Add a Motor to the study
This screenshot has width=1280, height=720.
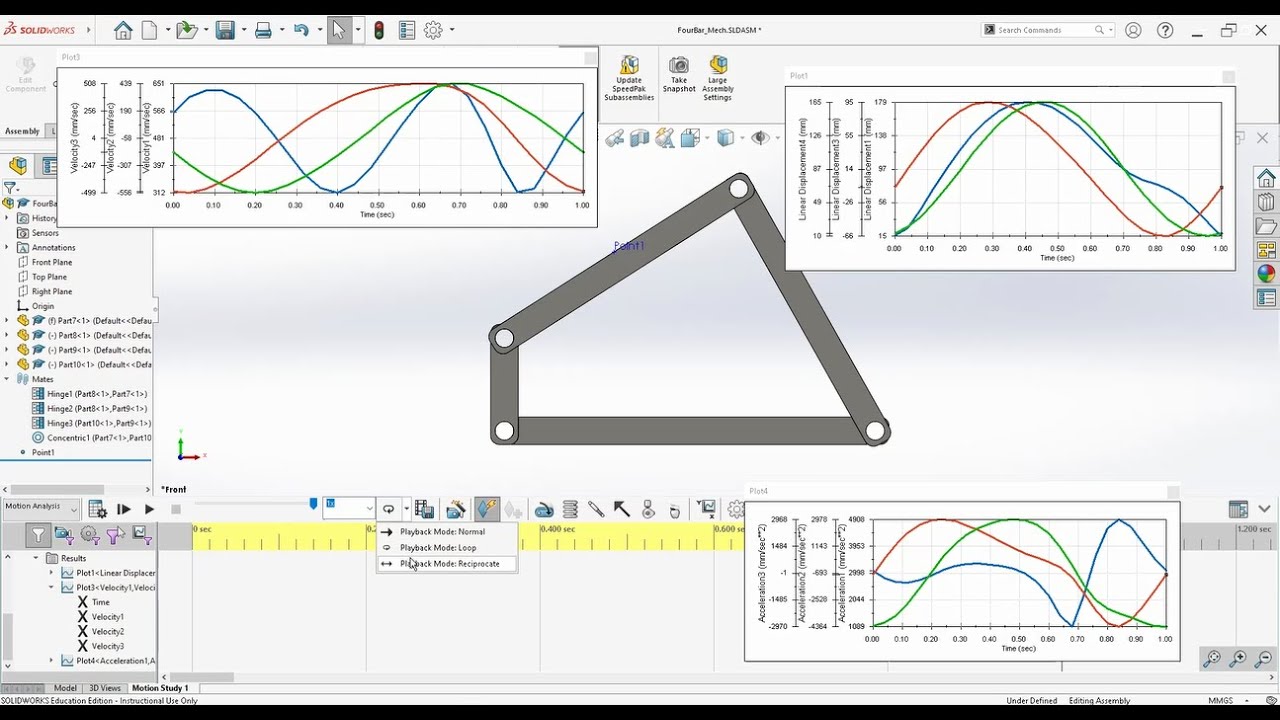coord(543,509)
